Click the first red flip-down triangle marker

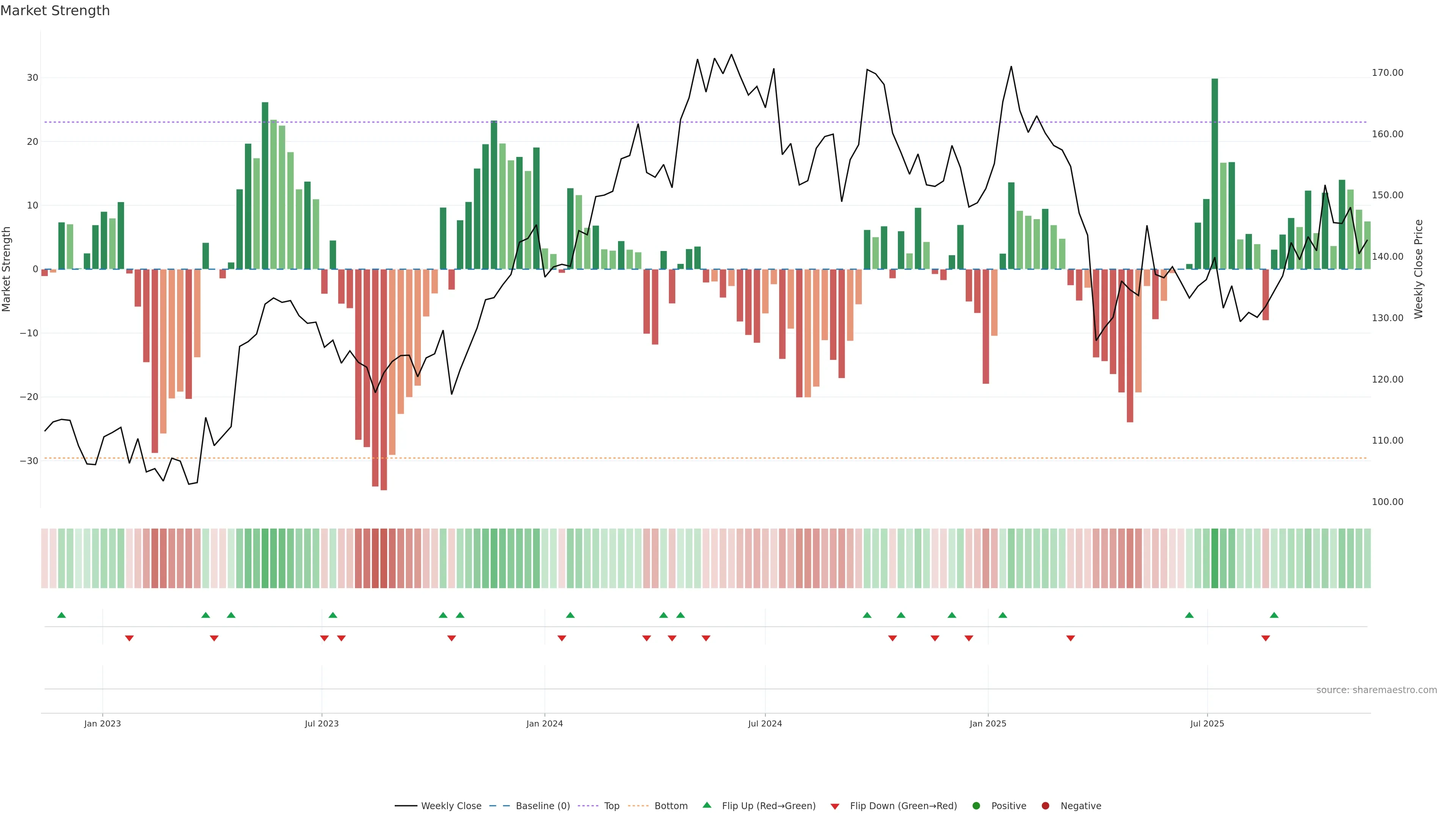tap(129, 638)
